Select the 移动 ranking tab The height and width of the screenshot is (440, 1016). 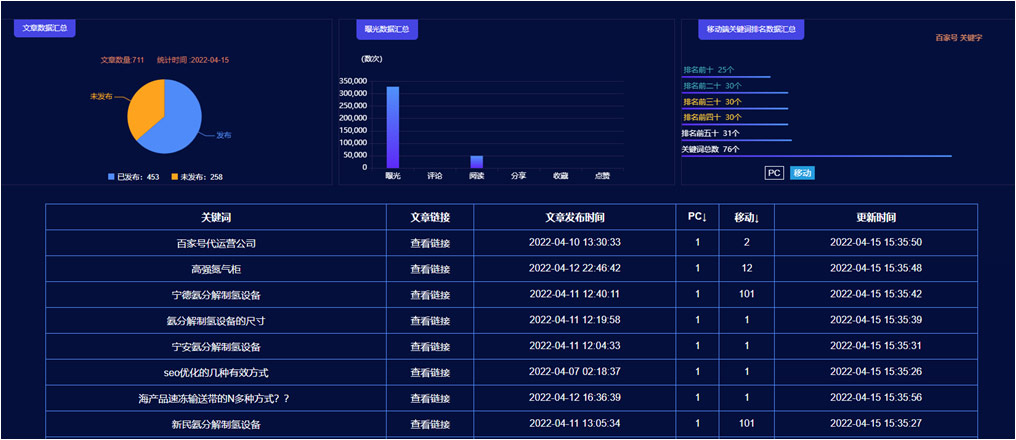tap(802, 173)
